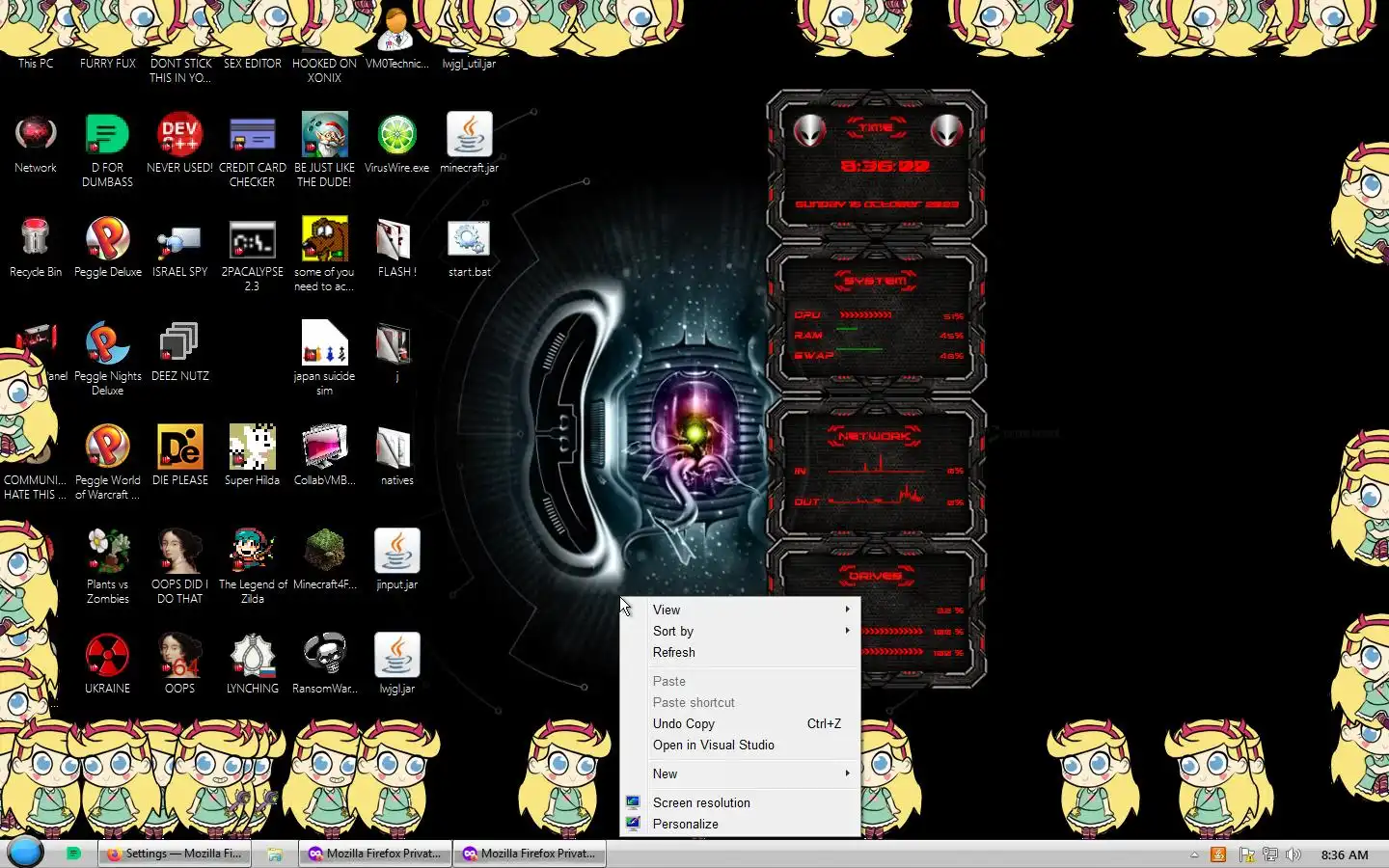Viewport: 1389px width, 868px height.
Task: Select the LYNCHING icon
Action: (x=252, y=664)
